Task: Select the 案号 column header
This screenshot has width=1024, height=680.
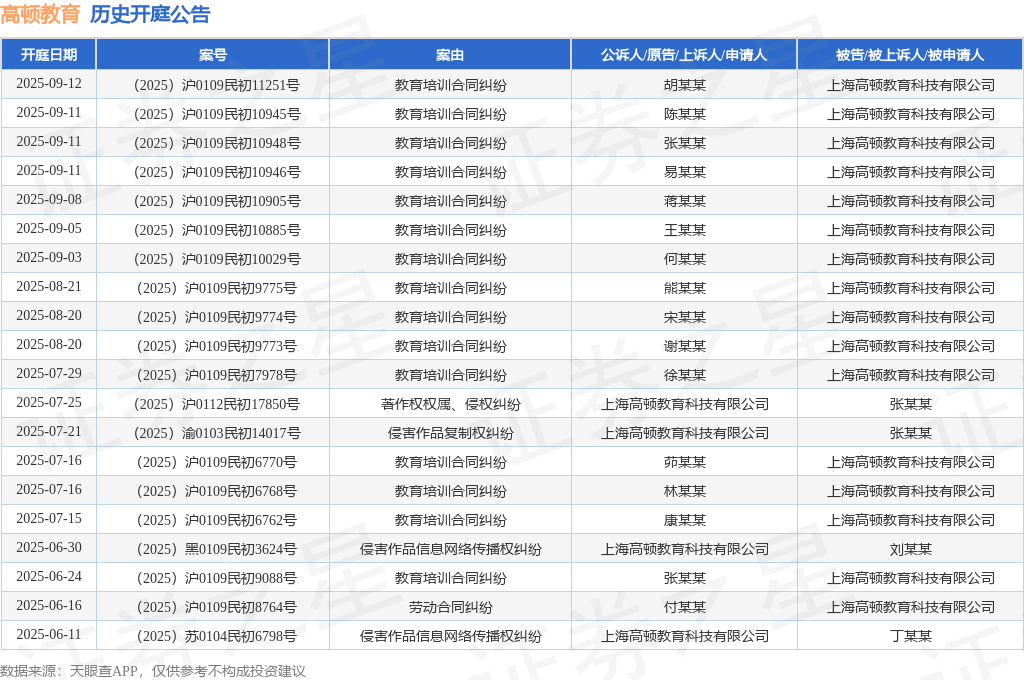Action: (213, 55)
